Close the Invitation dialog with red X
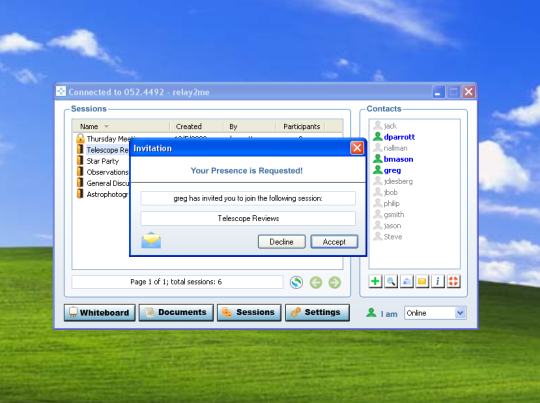Screen dimensions: 540x403 point(357,148)
